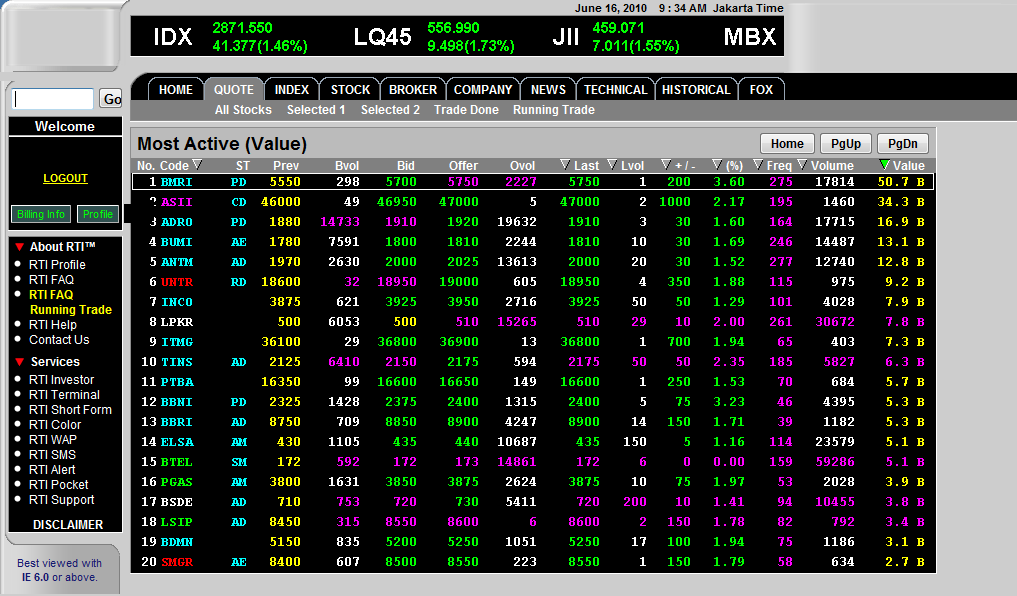
Task: Open Trade Done submenu
Action: click(x=466, y=110)
